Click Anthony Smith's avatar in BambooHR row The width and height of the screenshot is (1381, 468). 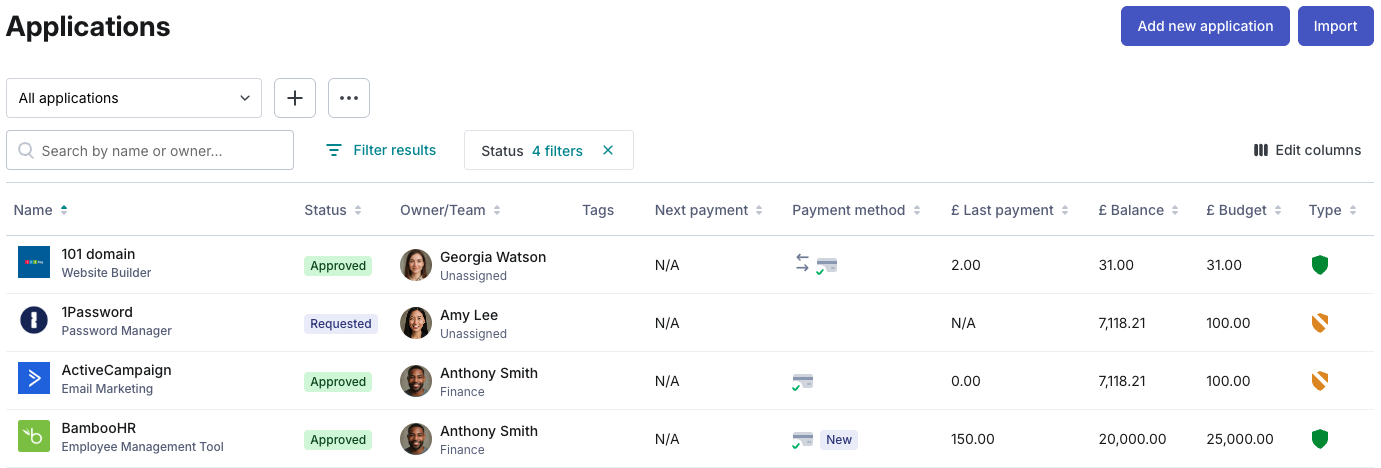[416, 439]
